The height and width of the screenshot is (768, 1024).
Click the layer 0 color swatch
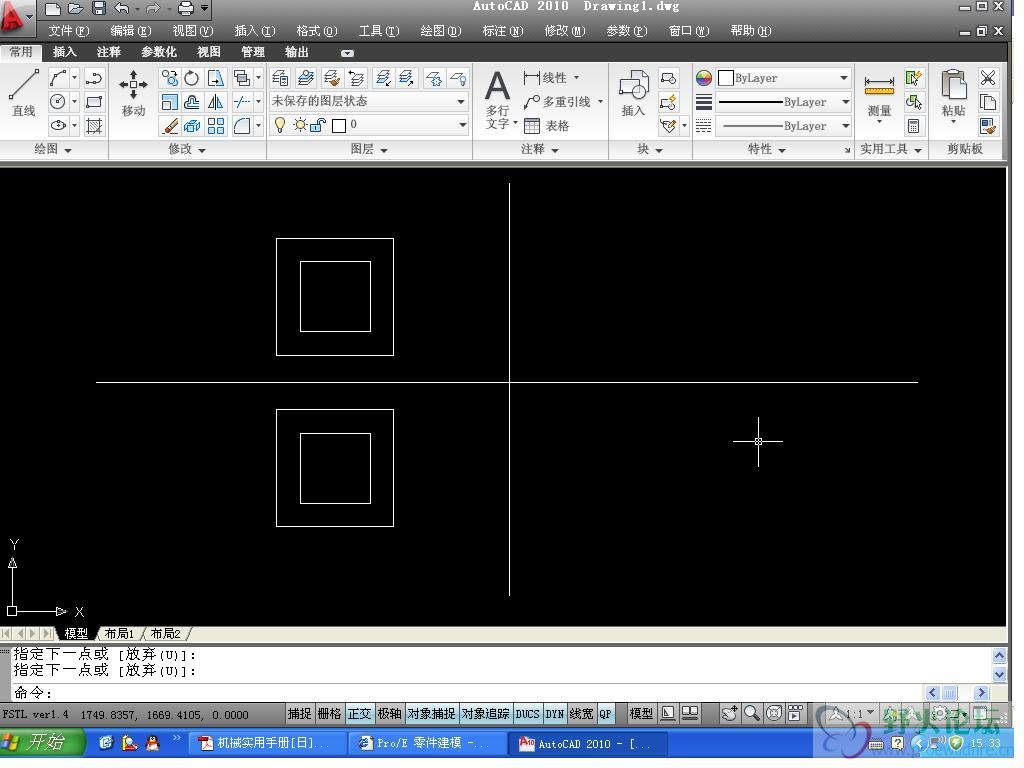point(339,125)
